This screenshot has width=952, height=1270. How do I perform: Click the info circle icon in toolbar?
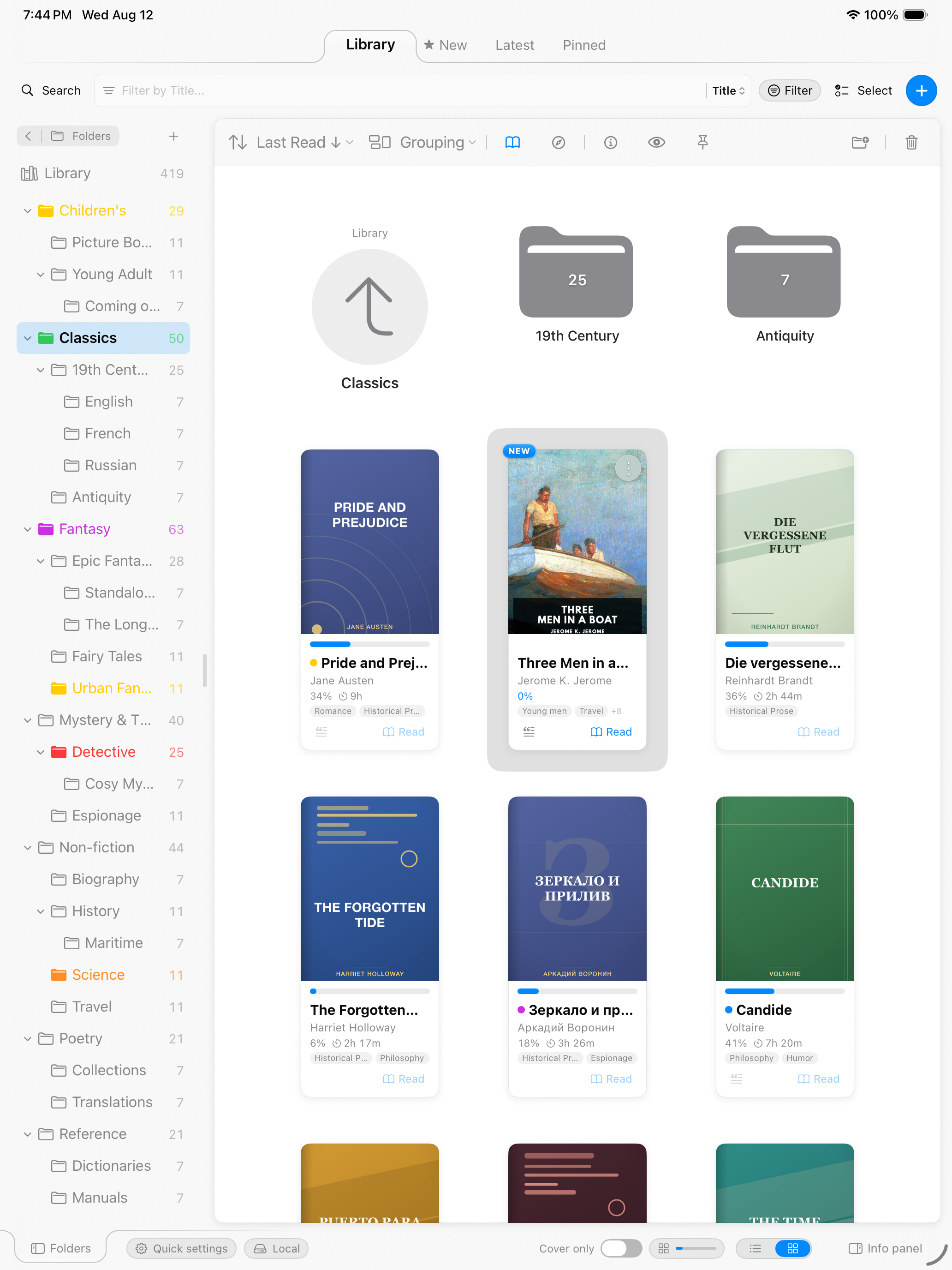611,143
